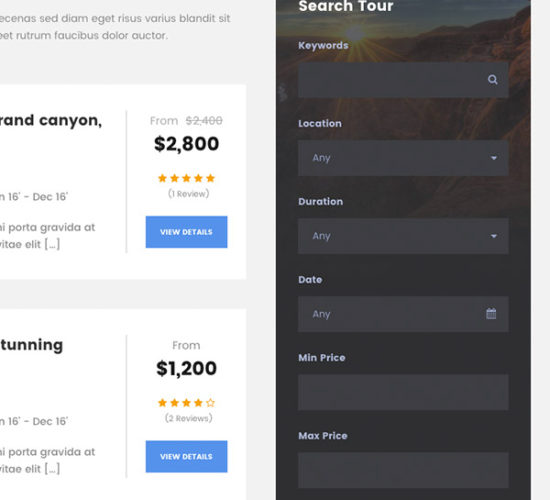Focus the Keywords search input
550x500 pixels.
point(403,80)
